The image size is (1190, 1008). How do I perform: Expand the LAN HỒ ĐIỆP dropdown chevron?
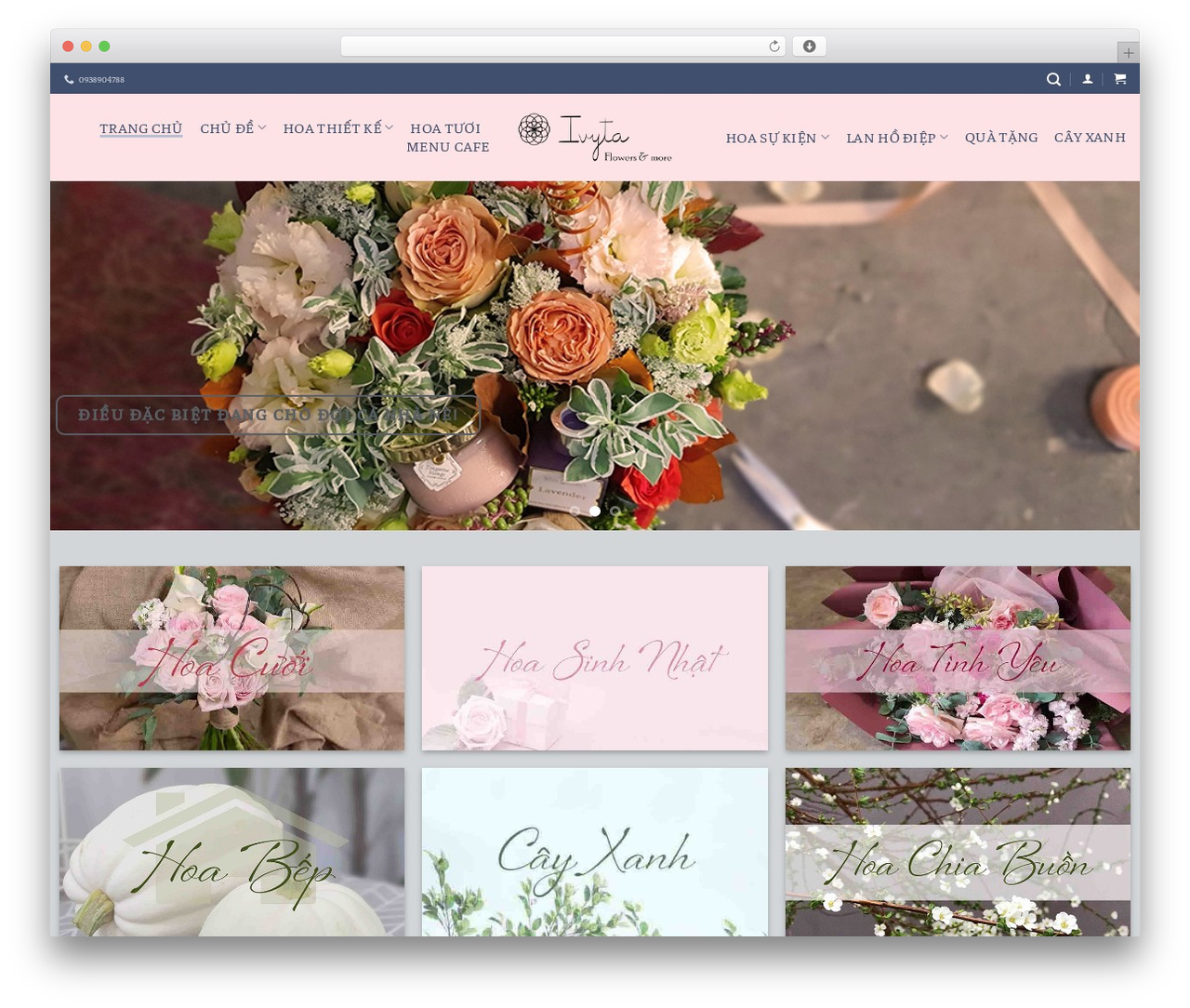[944, 137]
